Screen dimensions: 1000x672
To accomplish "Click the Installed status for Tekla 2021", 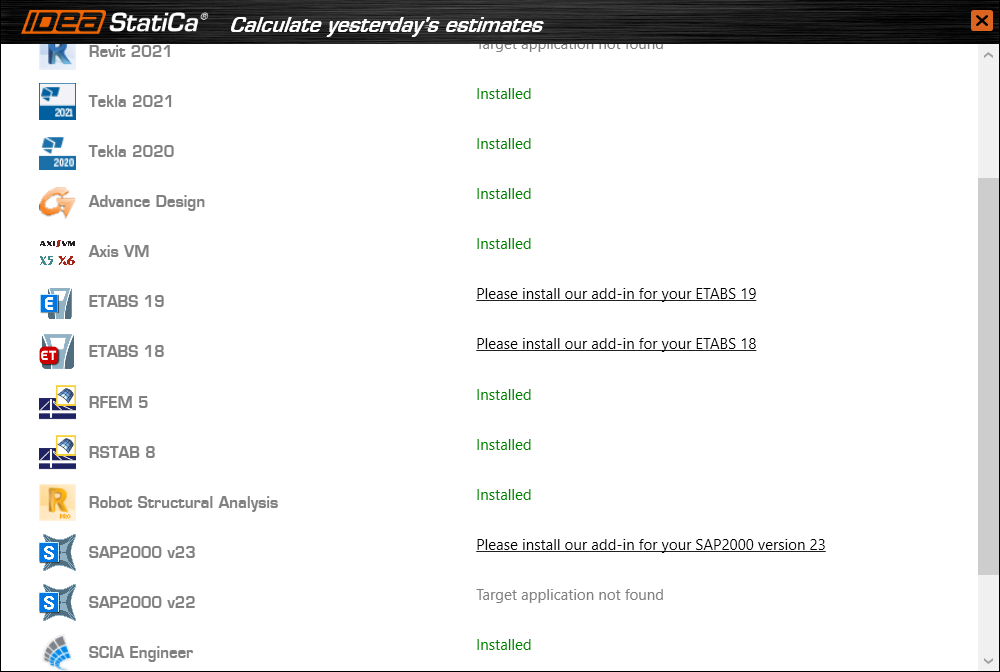I will coord(503,94).
